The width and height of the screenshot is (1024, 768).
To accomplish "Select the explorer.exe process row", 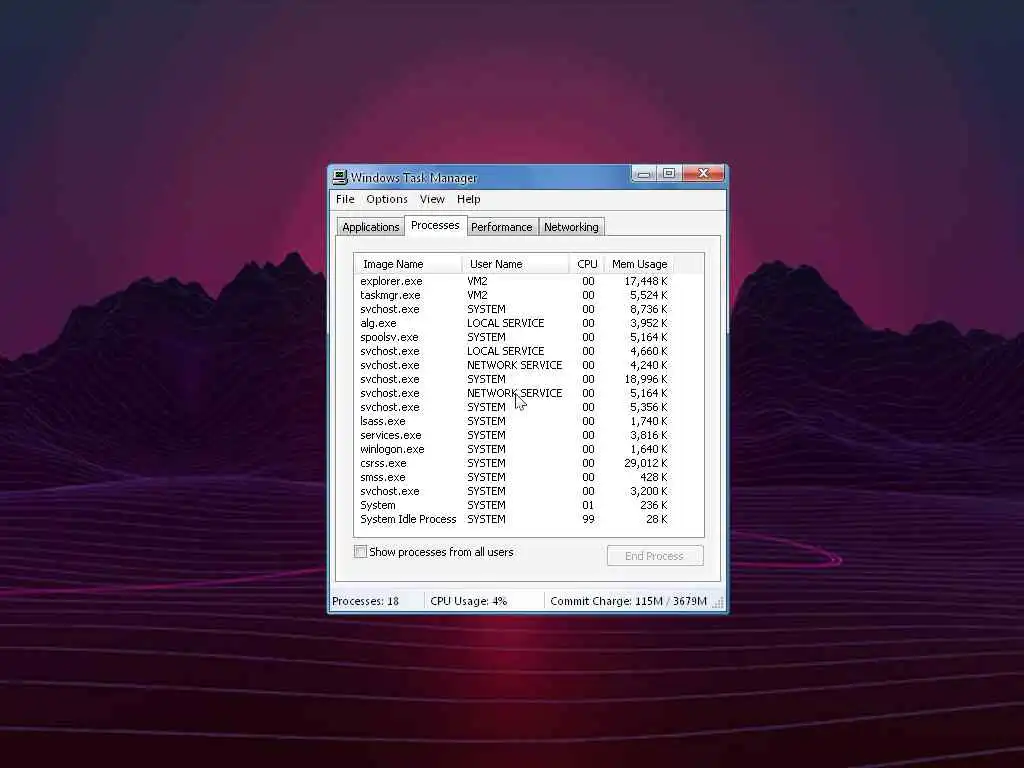I will (x=514, y=281).
